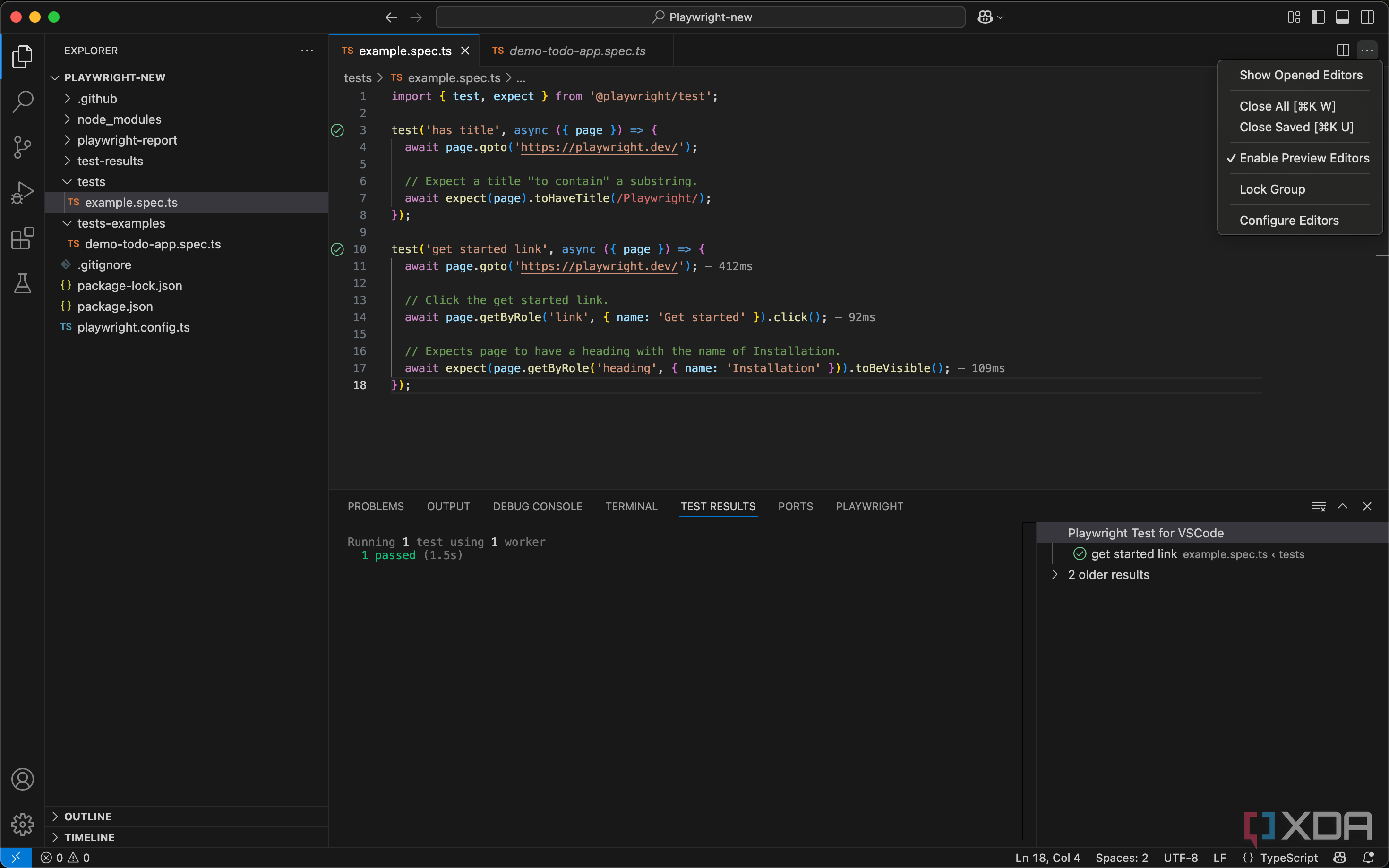Image resolution: width=1389 pixels, height=868 pixels.
Task: Expand the 2 older results row
Action: [x=1211, y=575]
